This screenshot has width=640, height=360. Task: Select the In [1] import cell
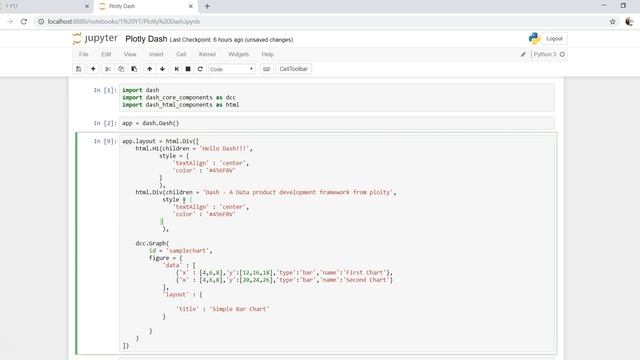coord(337,98)
